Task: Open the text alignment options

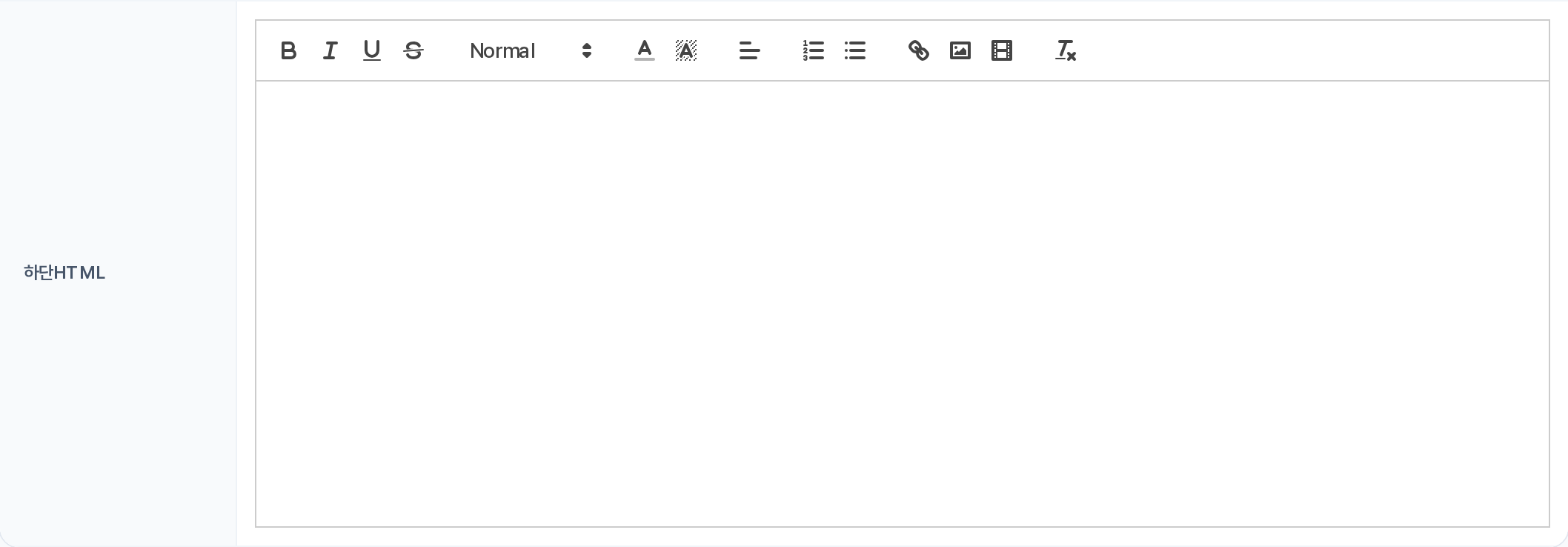Action: click(x=750, y=50)
